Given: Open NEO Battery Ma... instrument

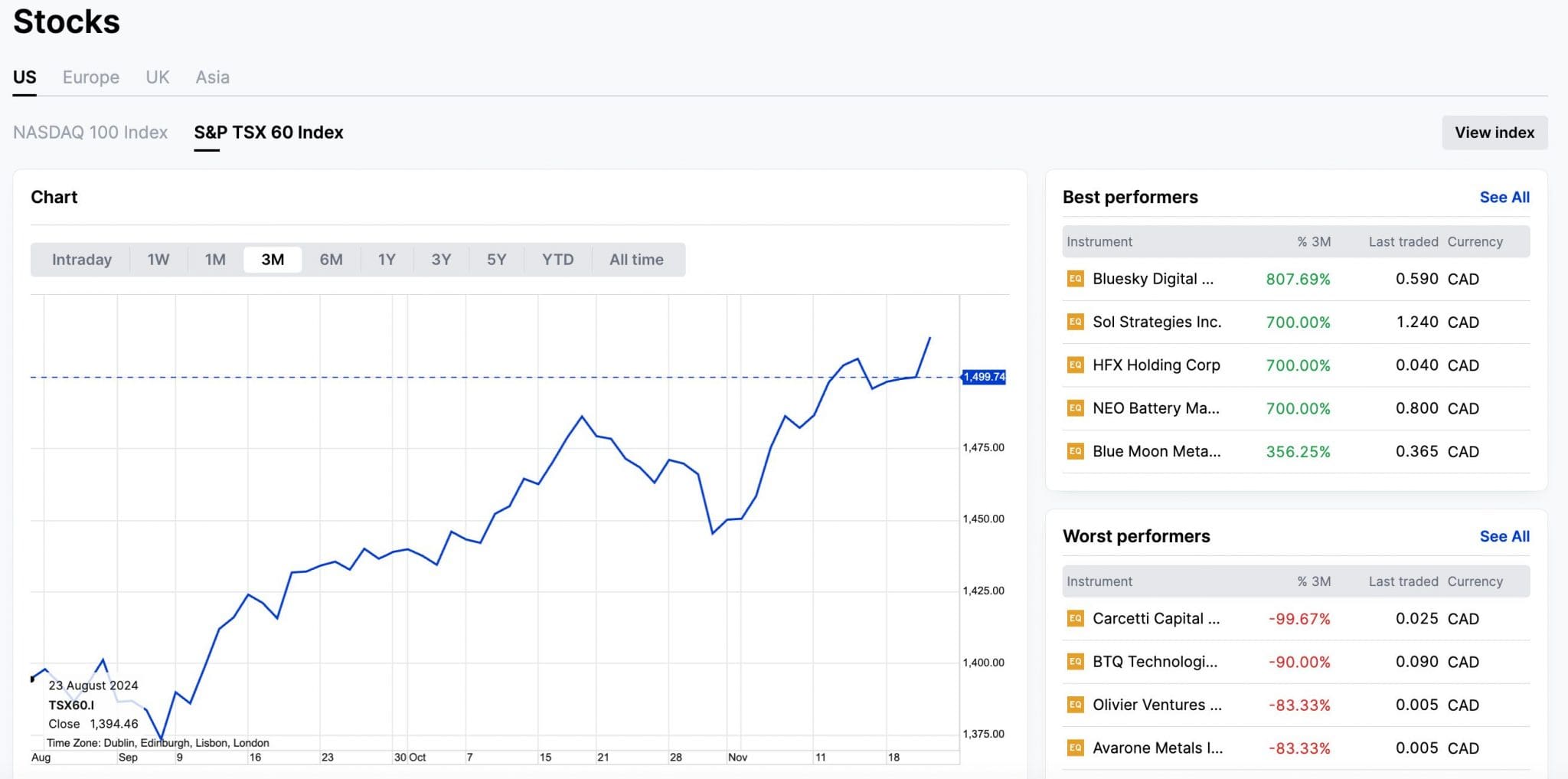Looking at the screenshot, I should [1296, 408].
